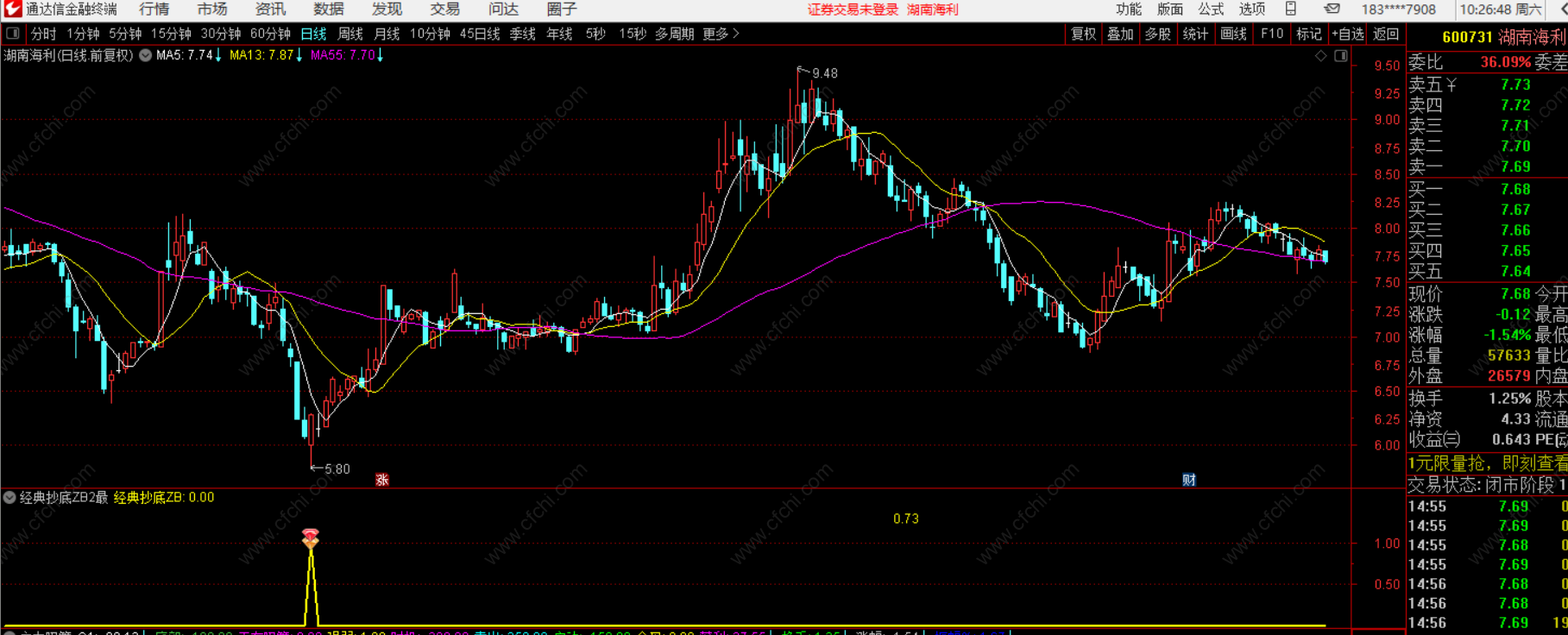Open the 行情 menu
The height and width of the screenshot is (635, 1568).
154,9
